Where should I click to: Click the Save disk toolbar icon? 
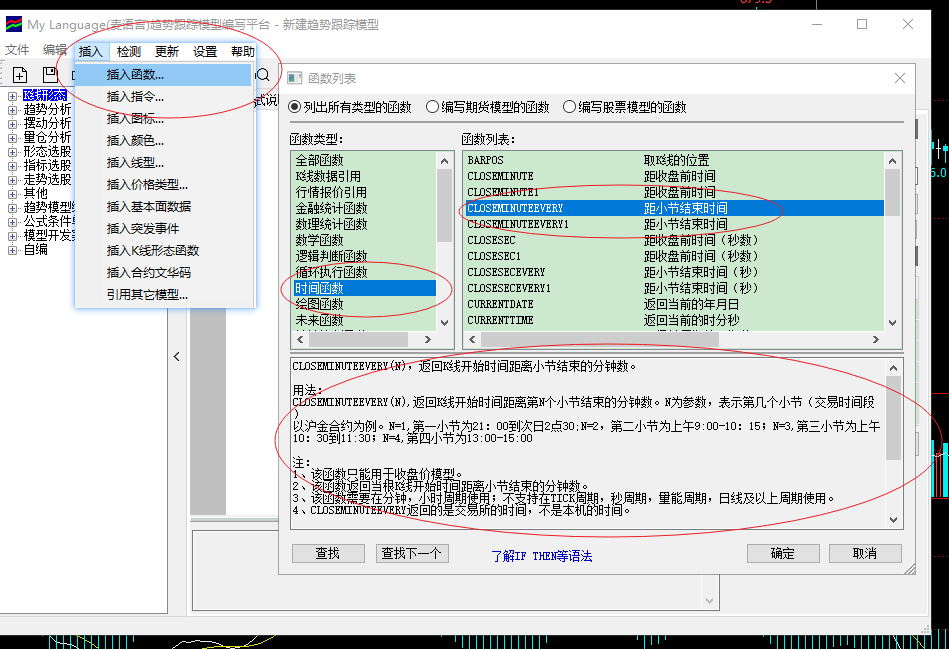(50, 75)
